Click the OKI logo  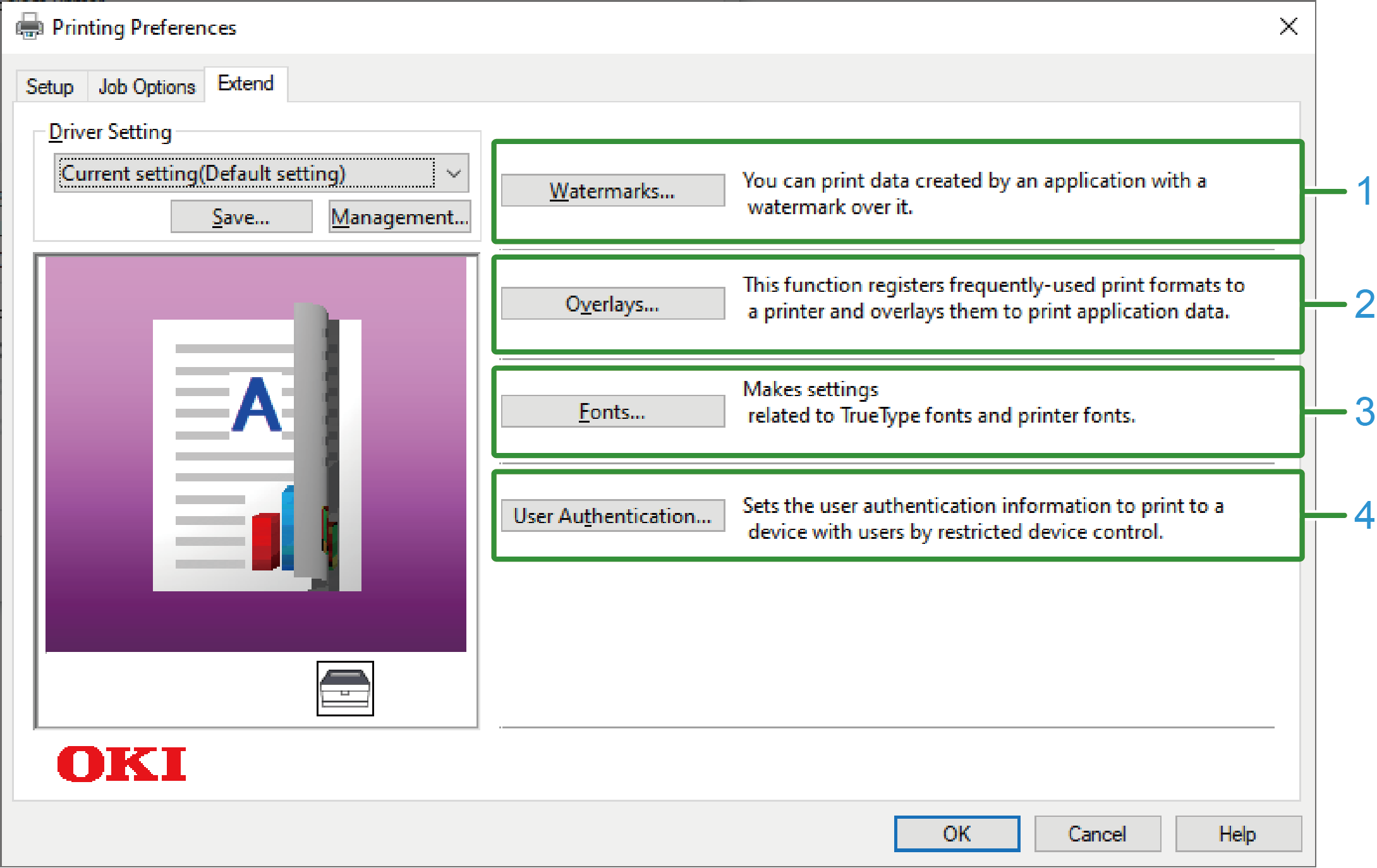coord(121,764)
